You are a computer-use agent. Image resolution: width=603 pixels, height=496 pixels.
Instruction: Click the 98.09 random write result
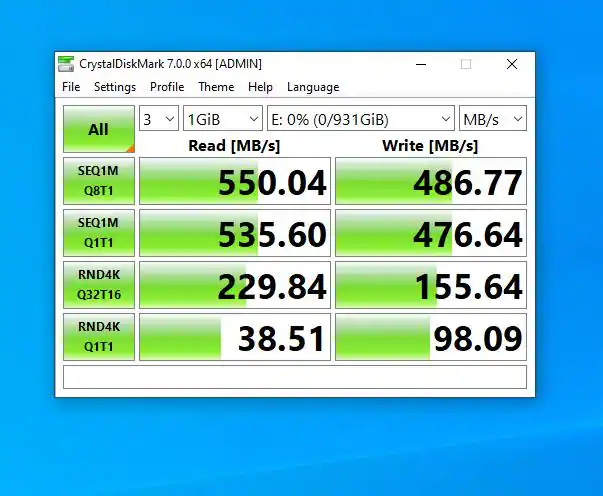tap(430, 338)
